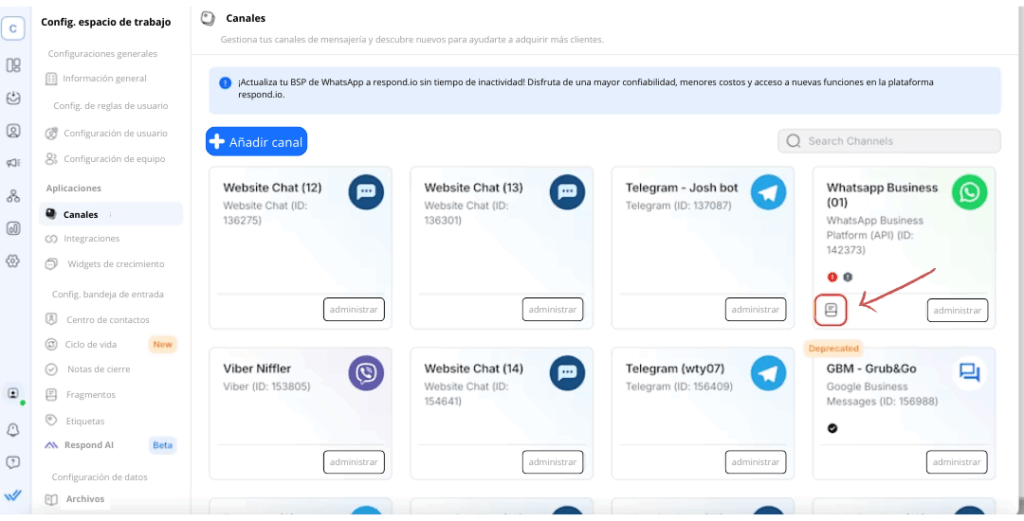1024x521 pixels.
Task: Click administrar on Website Chat (13)
Action: pos(552,309)
